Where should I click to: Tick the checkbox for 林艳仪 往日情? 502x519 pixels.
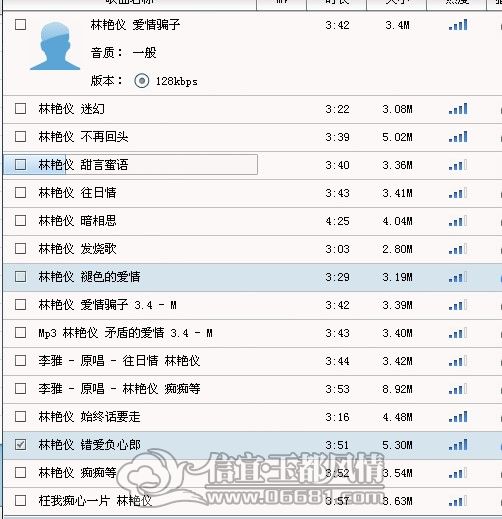21,192
